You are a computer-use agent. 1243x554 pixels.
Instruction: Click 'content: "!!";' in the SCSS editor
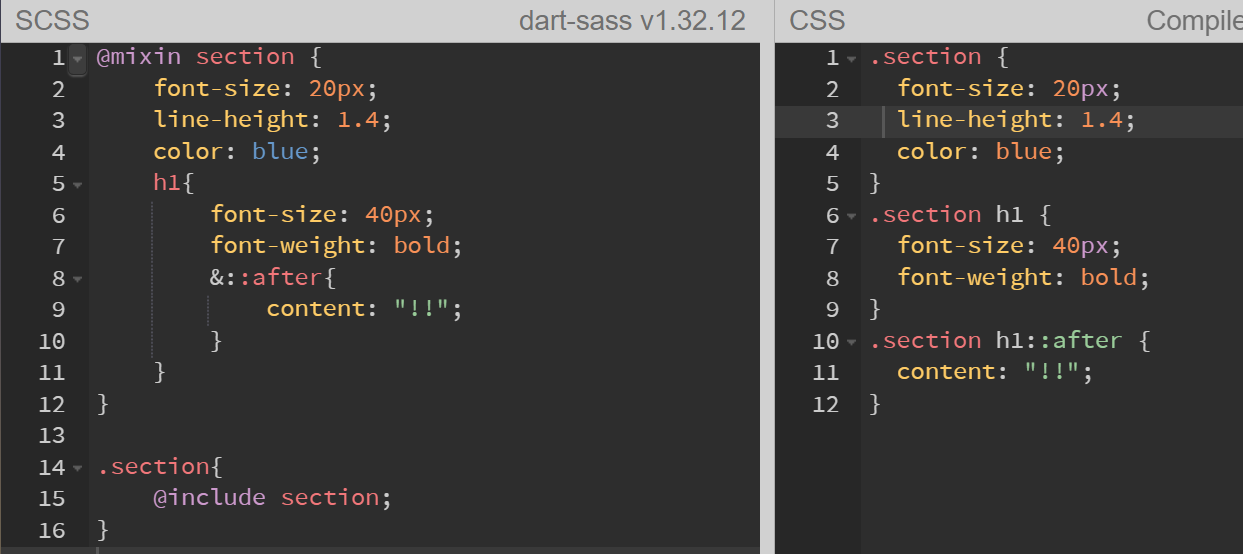tap(366, 309)
